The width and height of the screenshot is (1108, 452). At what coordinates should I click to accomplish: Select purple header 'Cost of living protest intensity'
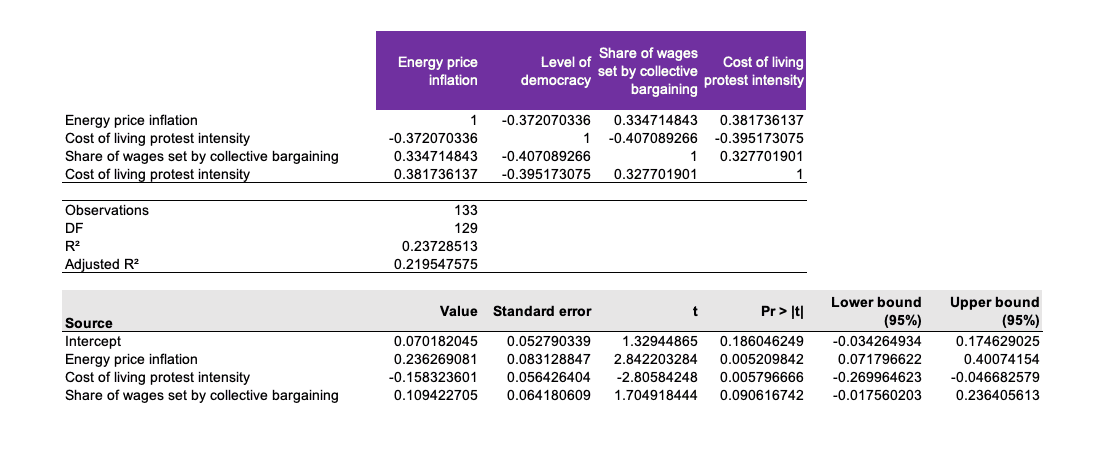point(754,72)
